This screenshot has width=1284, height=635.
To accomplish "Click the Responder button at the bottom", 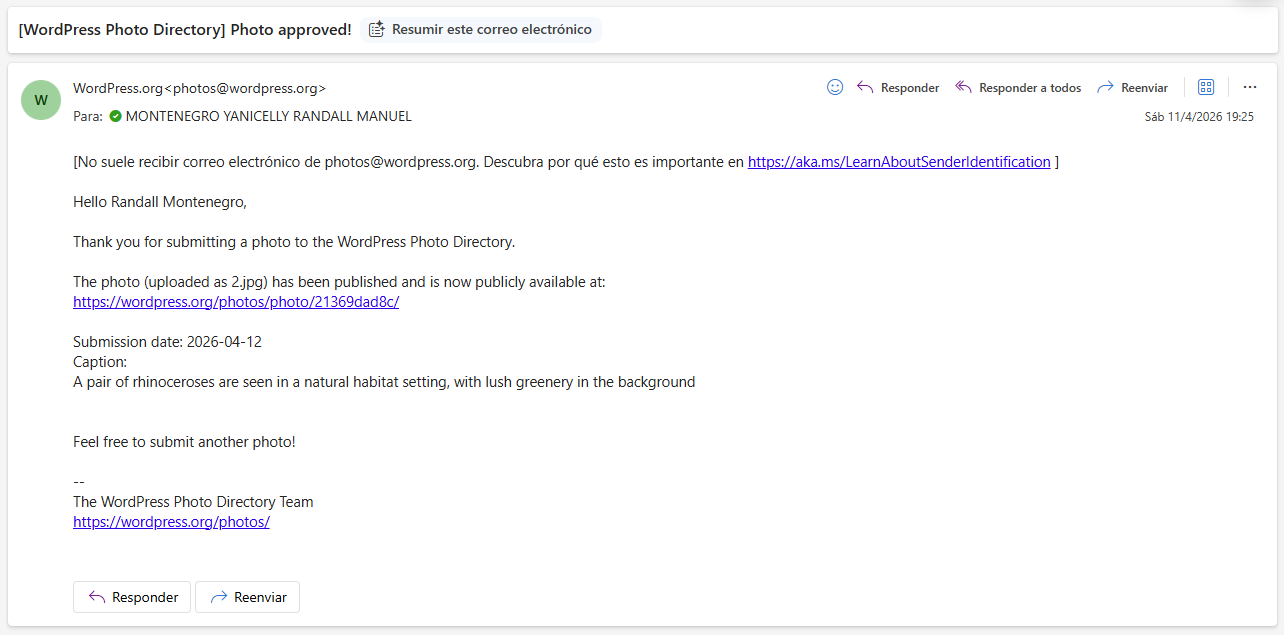I will pos(132,597).
